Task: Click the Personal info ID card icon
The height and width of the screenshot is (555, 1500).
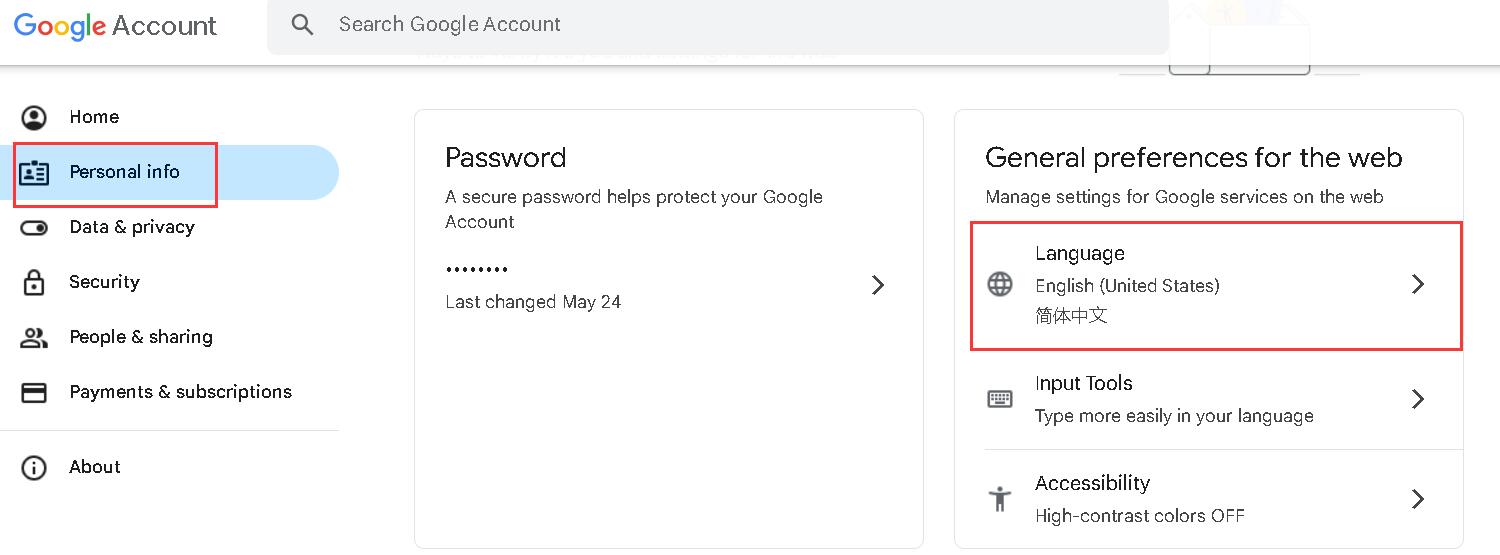Action: click(x=34, y=173)
